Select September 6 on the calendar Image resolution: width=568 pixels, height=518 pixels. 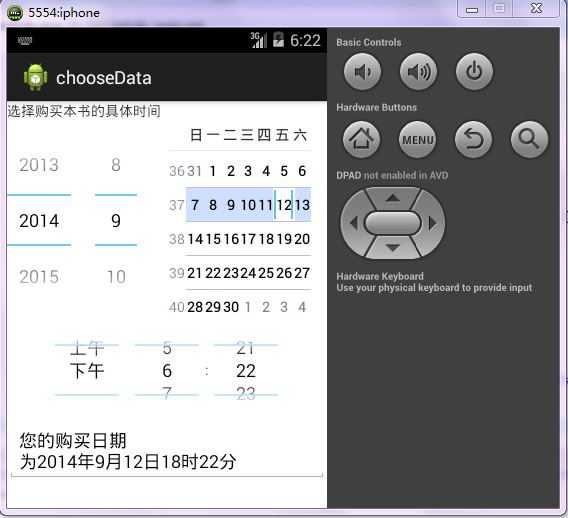302,171
